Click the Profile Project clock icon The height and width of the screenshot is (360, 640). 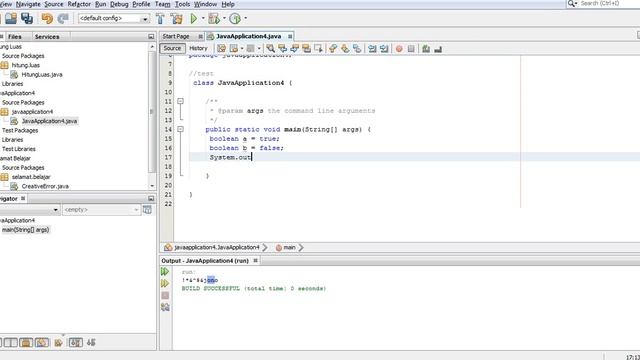click(x=235, y=18)
